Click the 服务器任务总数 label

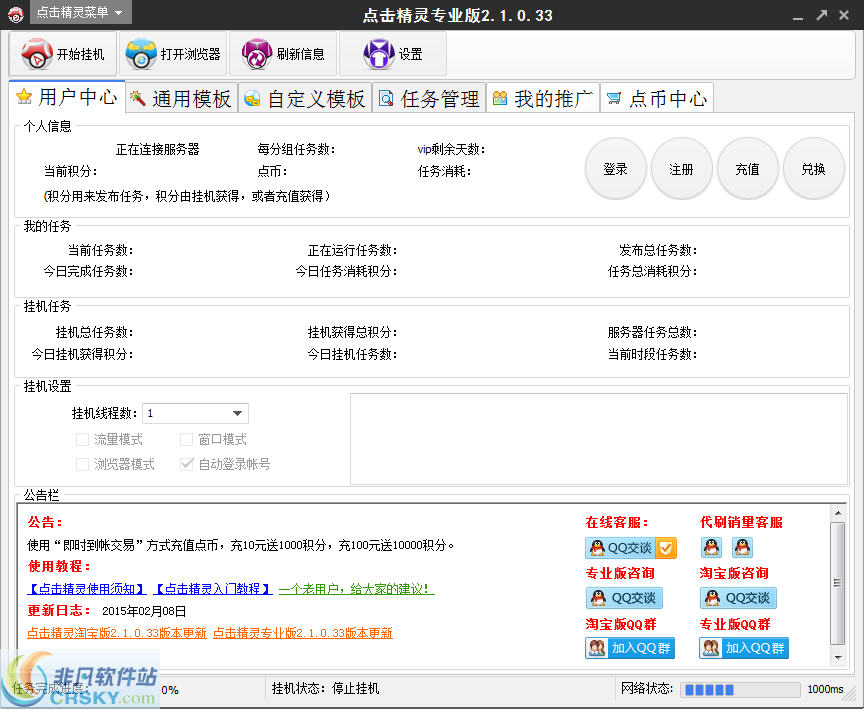[x=652, y=332]
